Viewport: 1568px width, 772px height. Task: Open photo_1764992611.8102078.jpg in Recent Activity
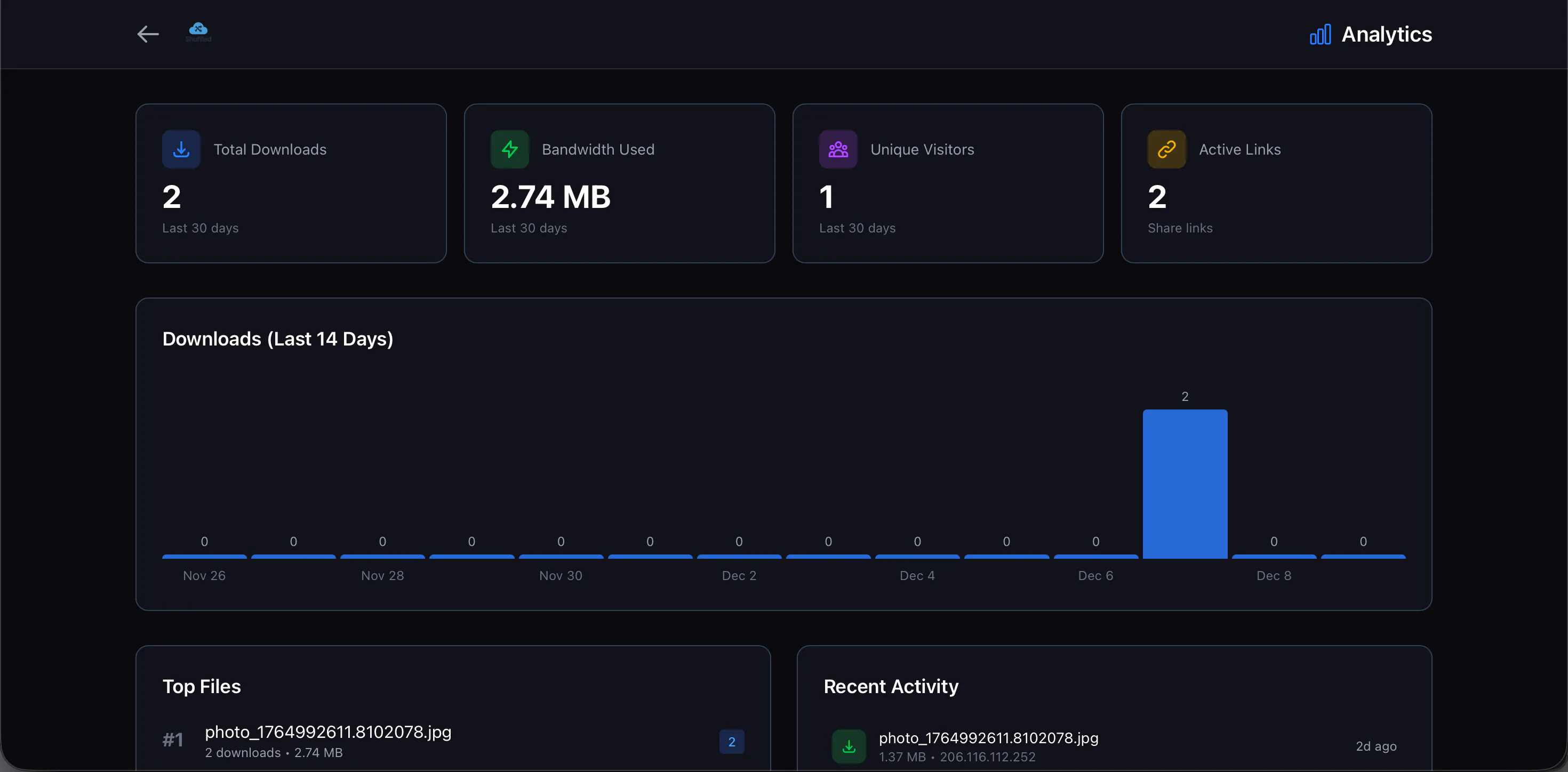(988, 738)
